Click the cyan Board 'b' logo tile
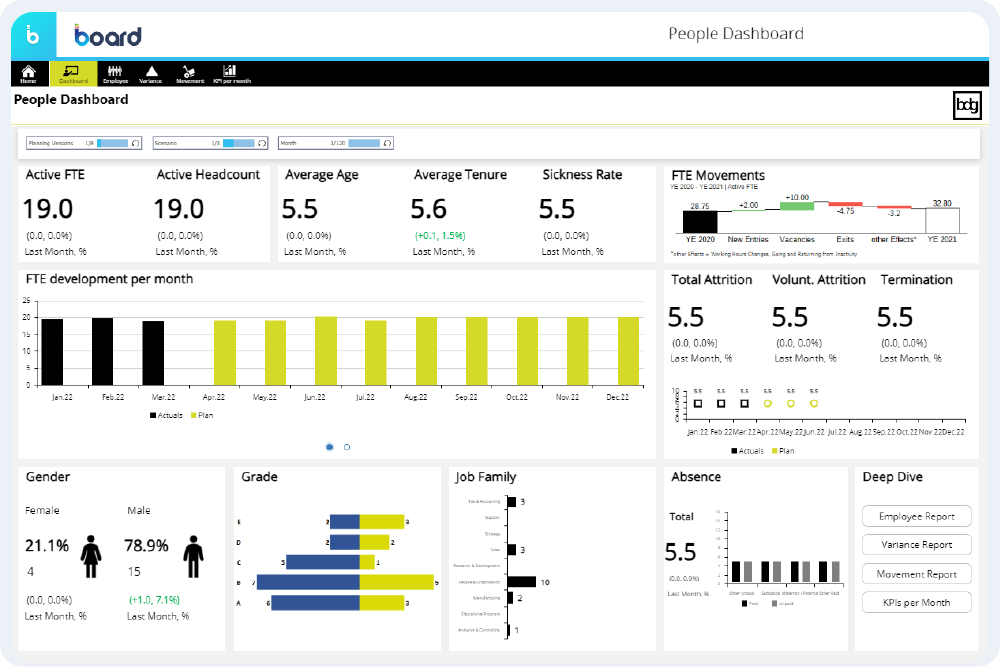 [33, 36]
